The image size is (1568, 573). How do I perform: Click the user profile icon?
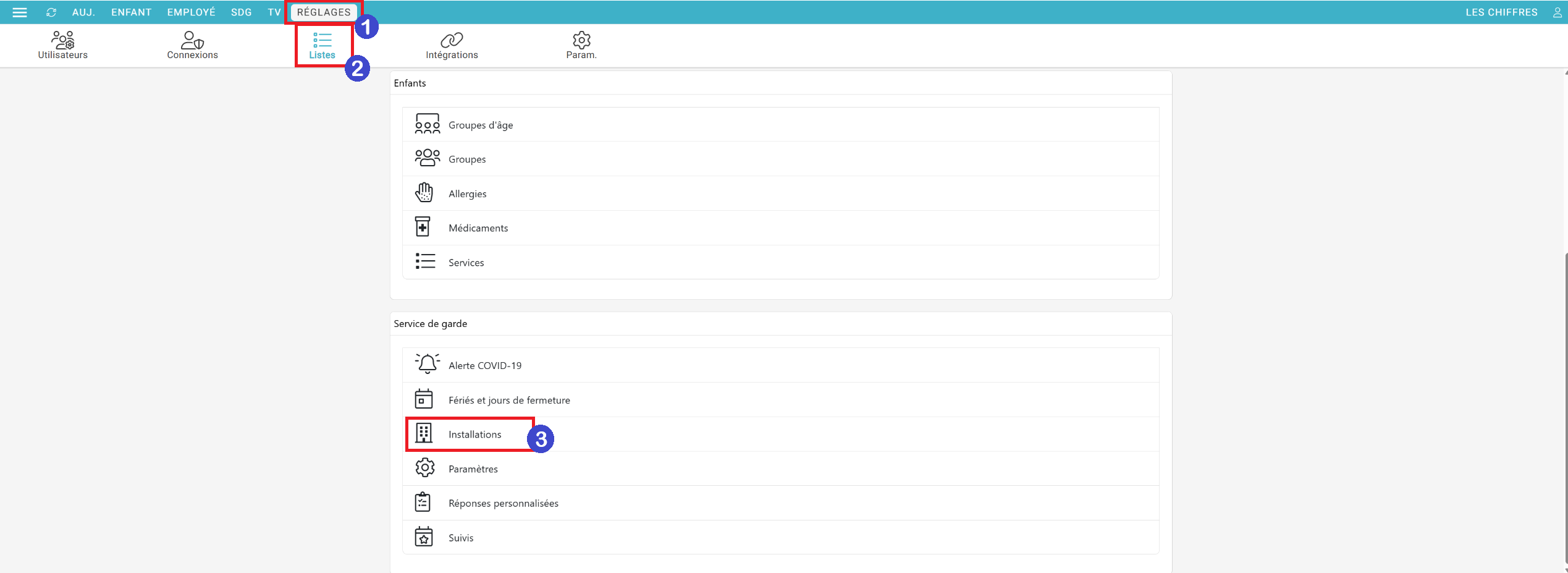[x=1557, y=12]
